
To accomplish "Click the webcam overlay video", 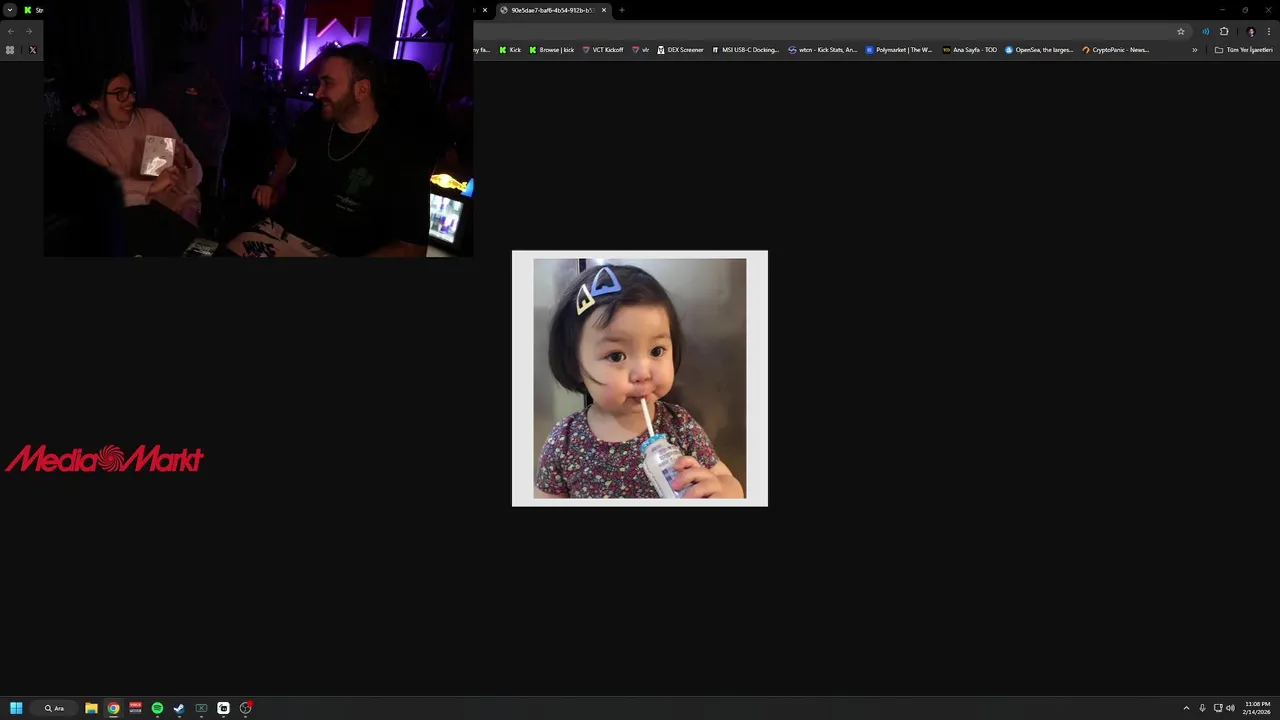I will click(x=258, y=128).
